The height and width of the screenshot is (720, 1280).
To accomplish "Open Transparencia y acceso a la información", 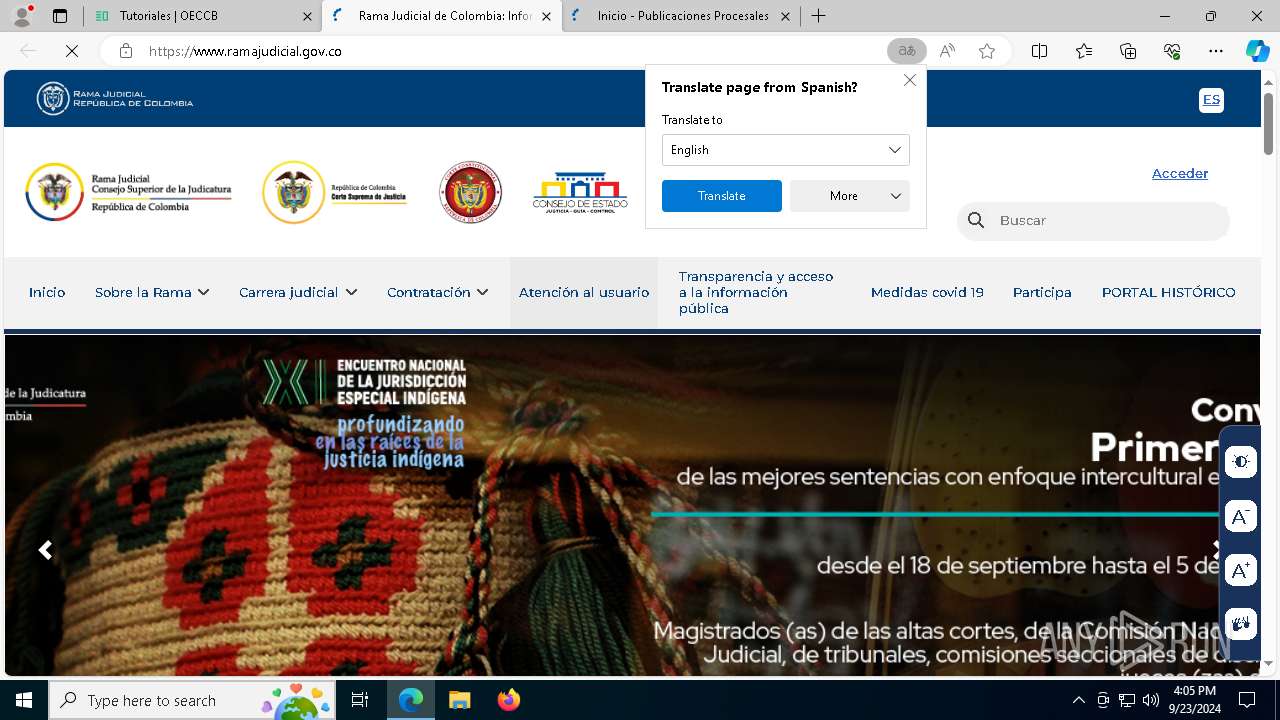I will [756, 292].
